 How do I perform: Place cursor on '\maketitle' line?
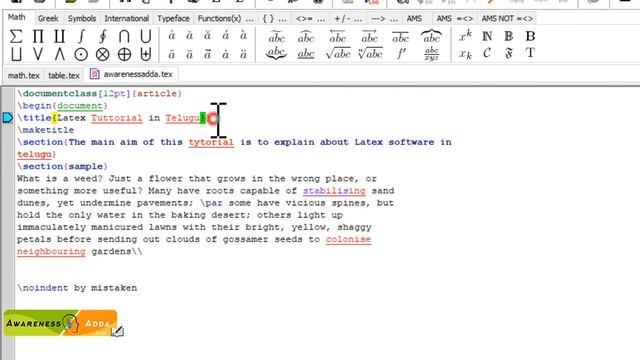pos(45,130)
